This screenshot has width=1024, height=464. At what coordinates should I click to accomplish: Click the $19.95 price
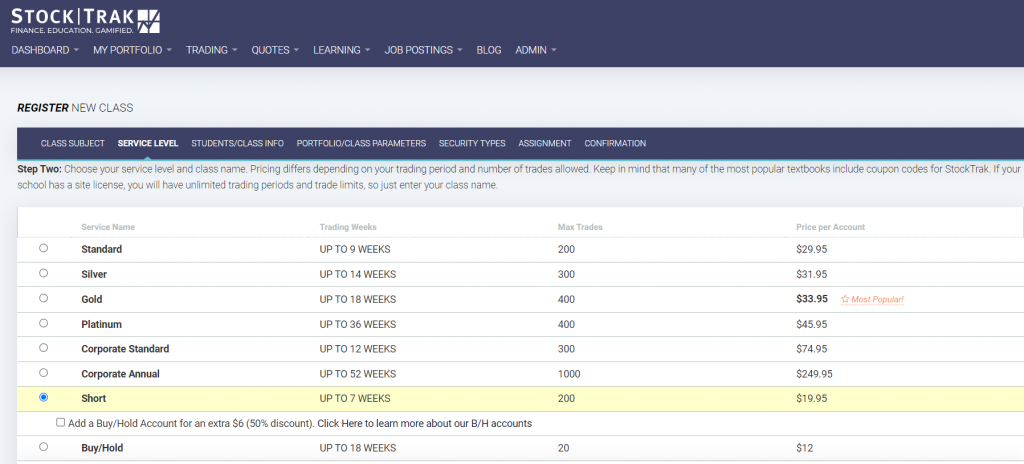coord(812,399)
